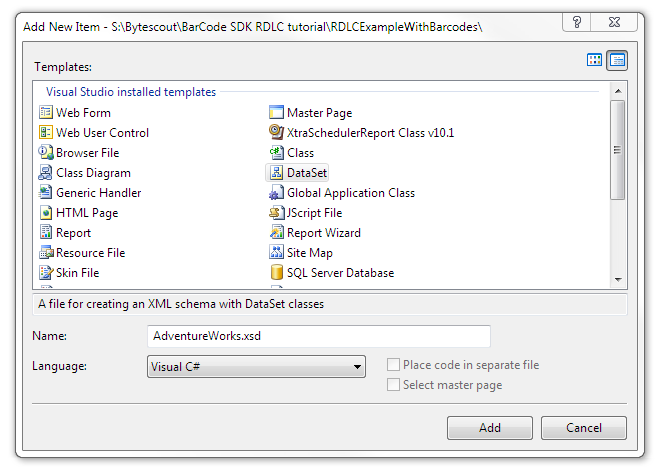
Task: Click the templates list scroll-up arrow
Action: point(618,91)
